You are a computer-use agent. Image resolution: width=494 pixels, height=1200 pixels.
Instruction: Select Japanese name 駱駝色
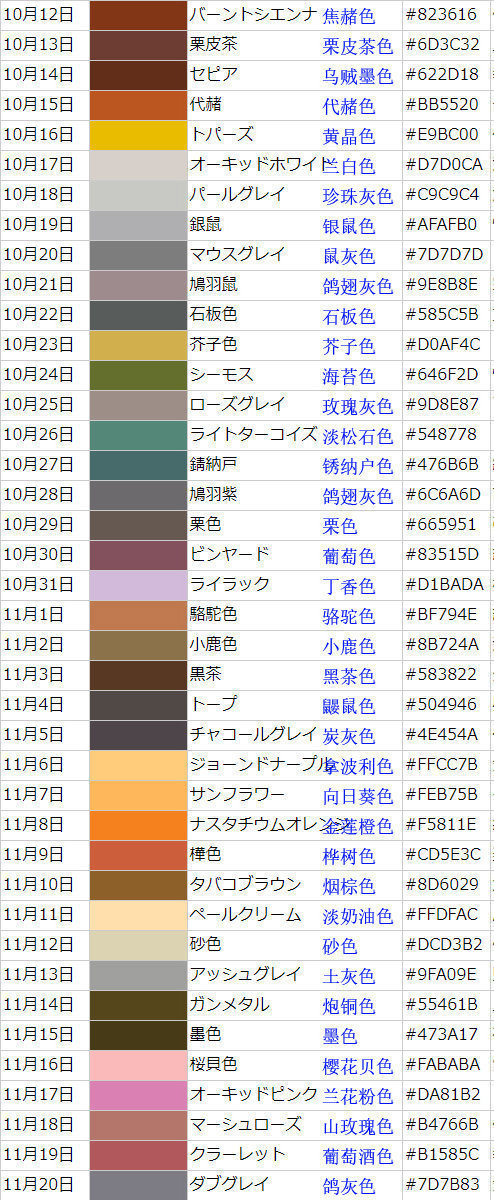(214, 614)
